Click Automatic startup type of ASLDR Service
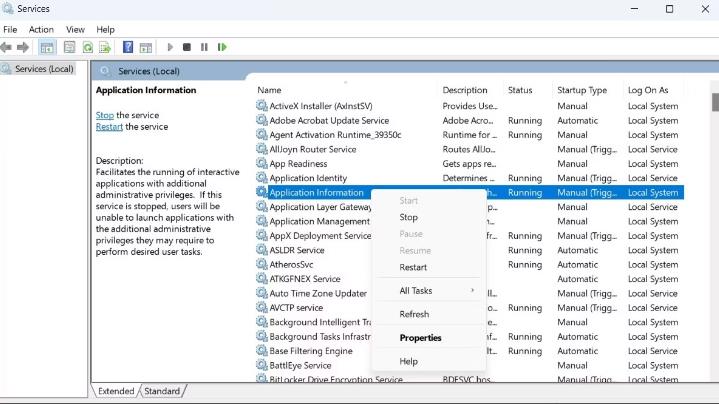719x404 pixels. [577, 250]
